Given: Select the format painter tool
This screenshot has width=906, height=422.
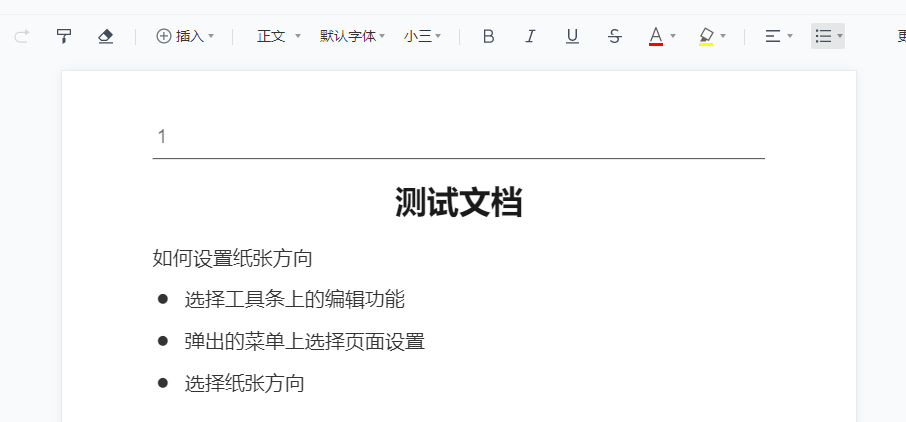Looking at the screenshot, I should 64,37.
